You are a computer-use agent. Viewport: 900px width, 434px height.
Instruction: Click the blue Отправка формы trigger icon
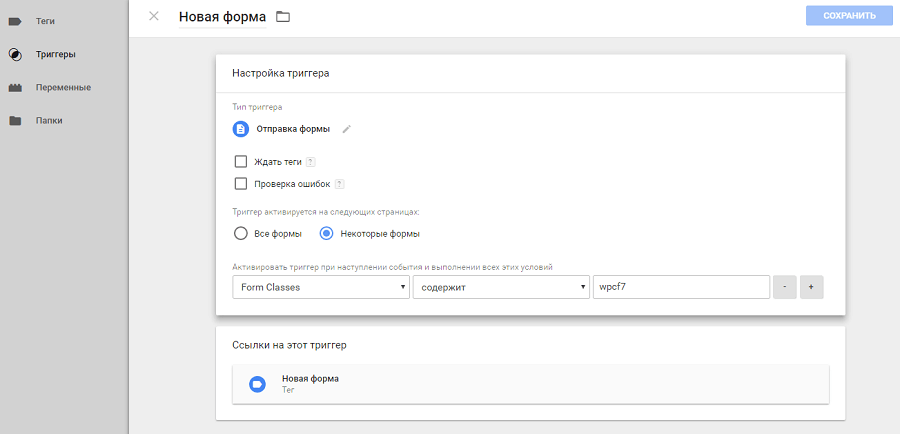[x=241, y=129]
